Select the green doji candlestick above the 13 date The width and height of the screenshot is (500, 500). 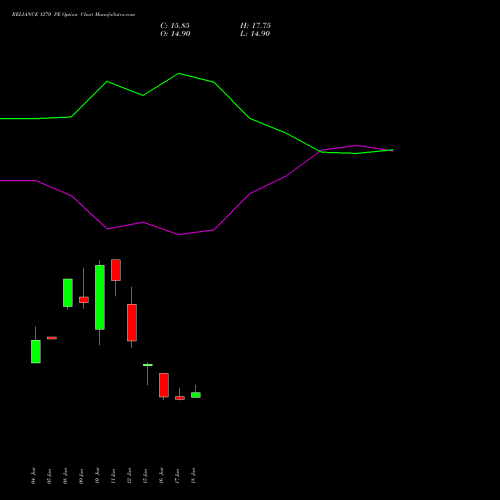148,365
